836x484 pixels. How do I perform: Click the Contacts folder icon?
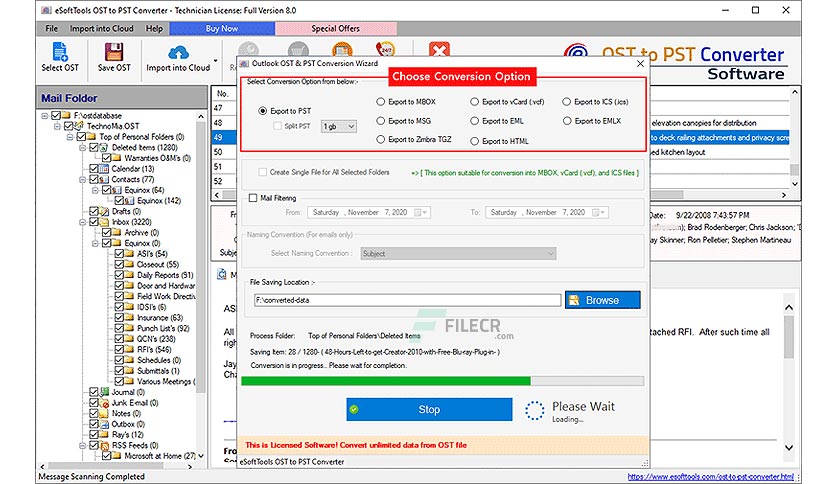click(104, 179)
